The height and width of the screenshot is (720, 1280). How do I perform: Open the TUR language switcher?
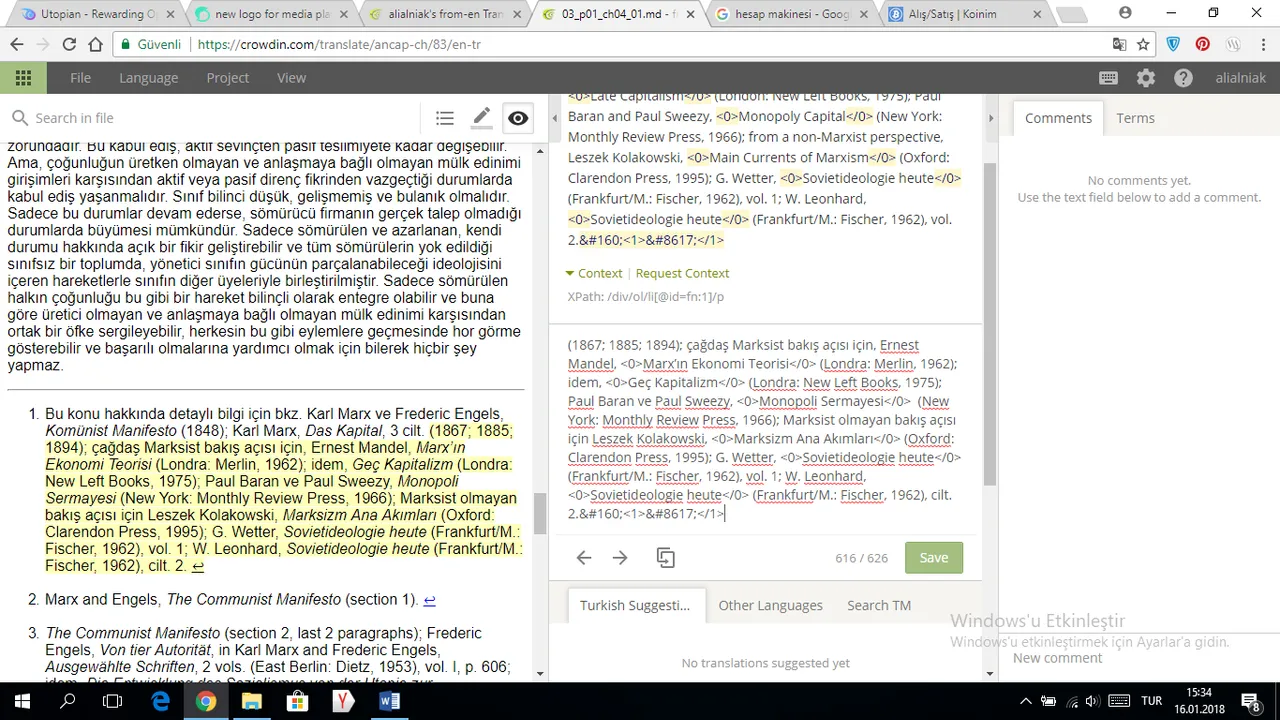1152,701
